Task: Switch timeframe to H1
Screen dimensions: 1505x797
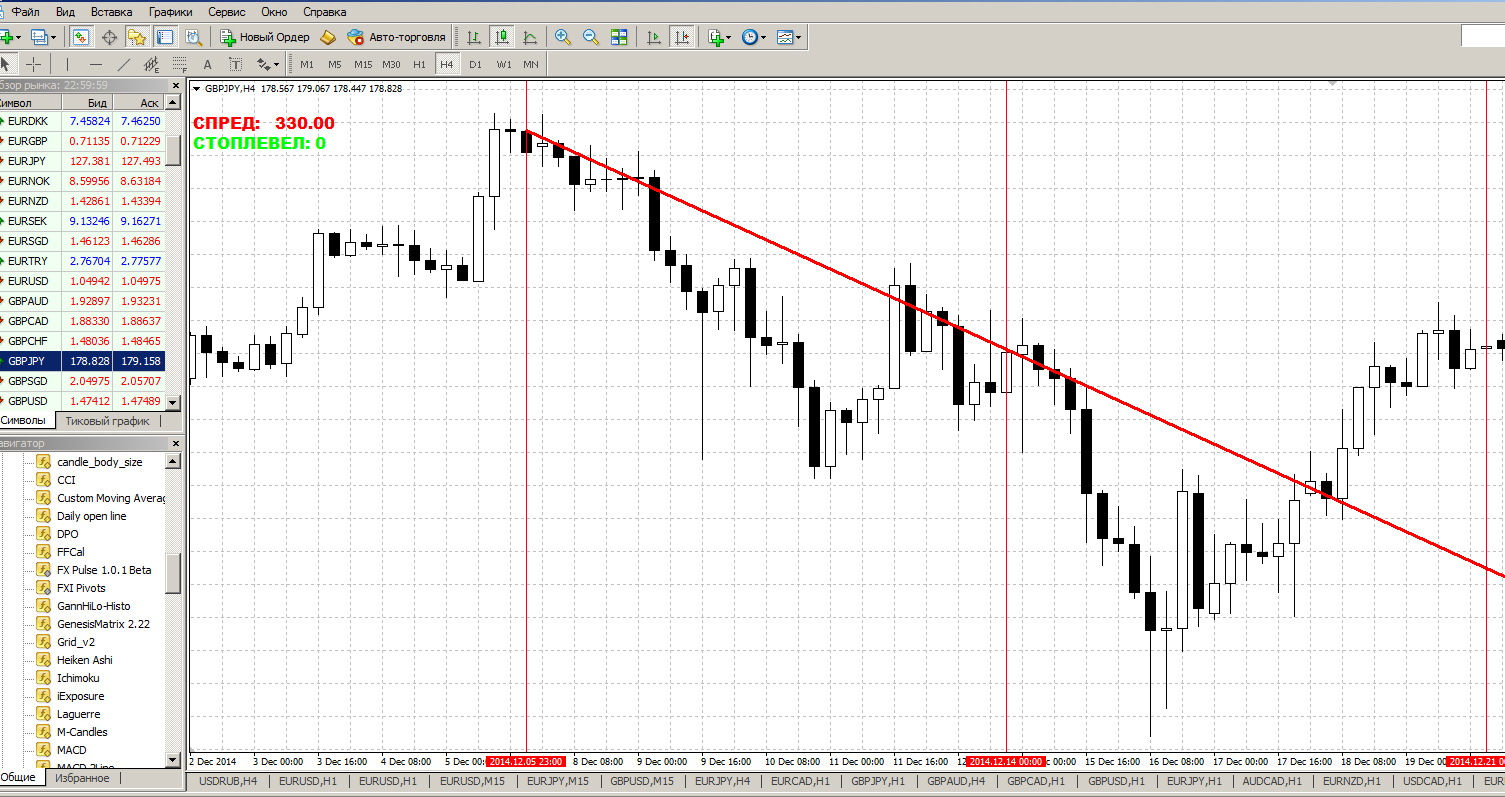Action: [419, 64]
